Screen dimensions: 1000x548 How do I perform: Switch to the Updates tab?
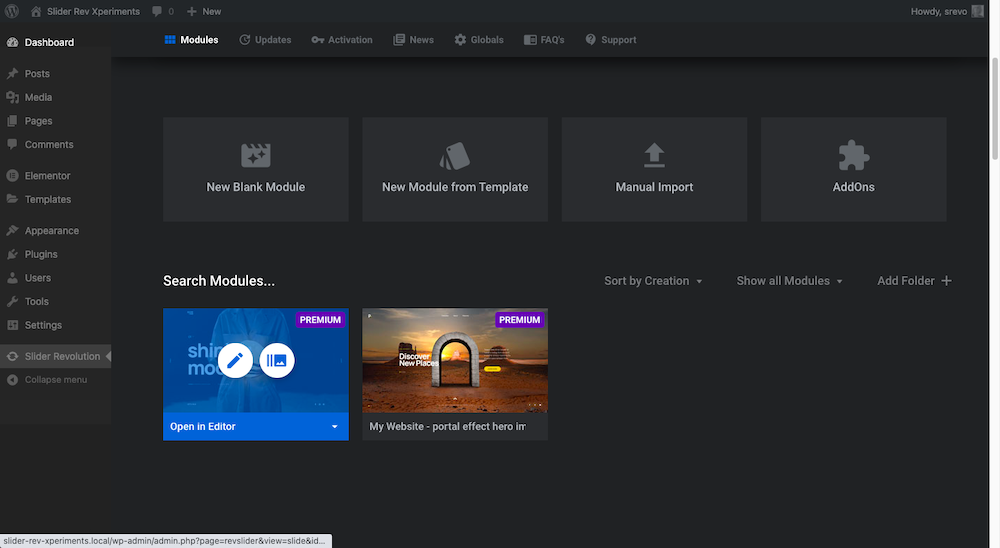[265, 40]
